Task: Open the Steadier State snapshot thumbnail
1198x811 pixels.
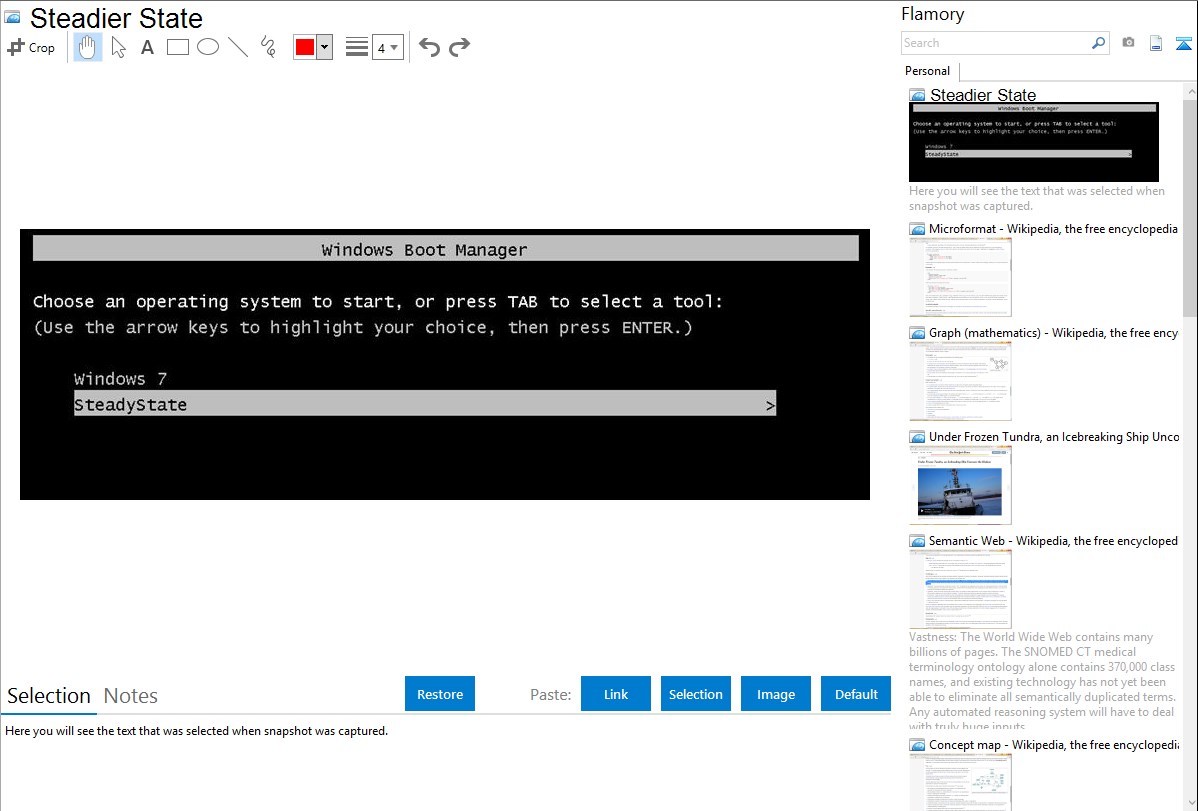Action: [1034, 142]
